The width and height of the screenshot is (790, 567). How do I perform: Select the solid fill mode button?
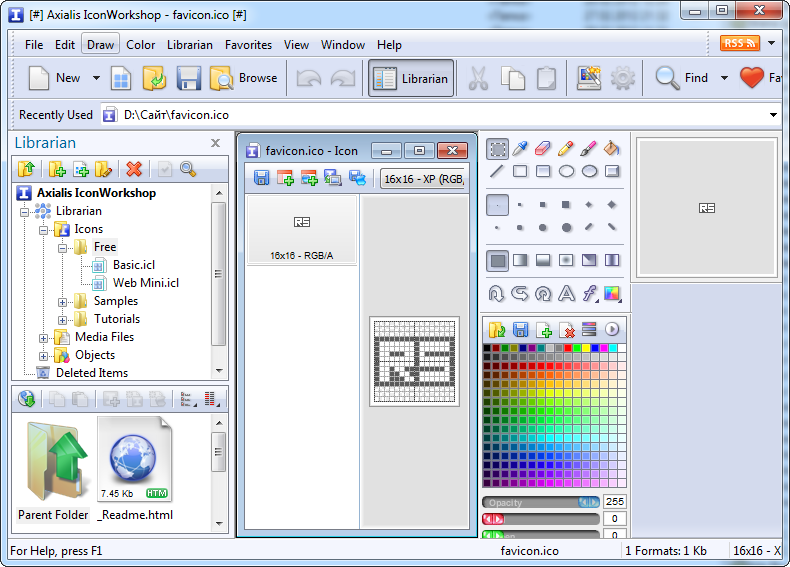(497, 261)
